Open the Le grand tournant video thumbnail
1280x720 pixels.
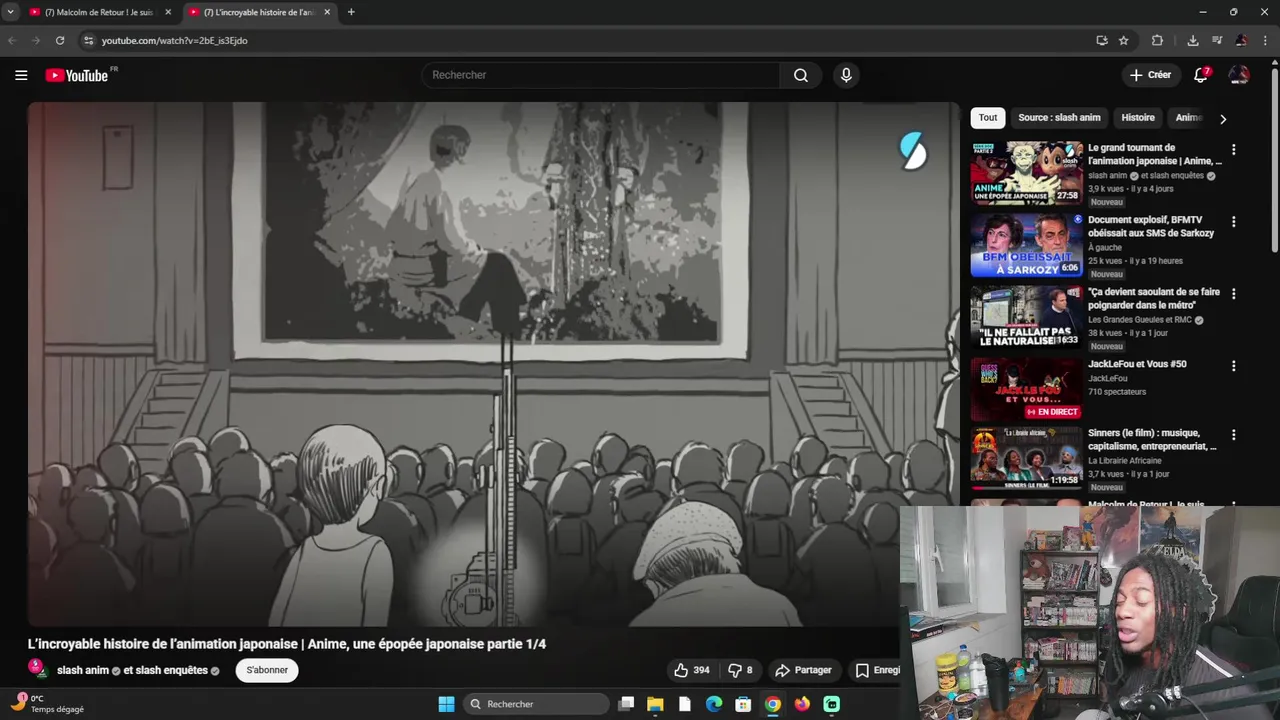(x=1026, y=173)
